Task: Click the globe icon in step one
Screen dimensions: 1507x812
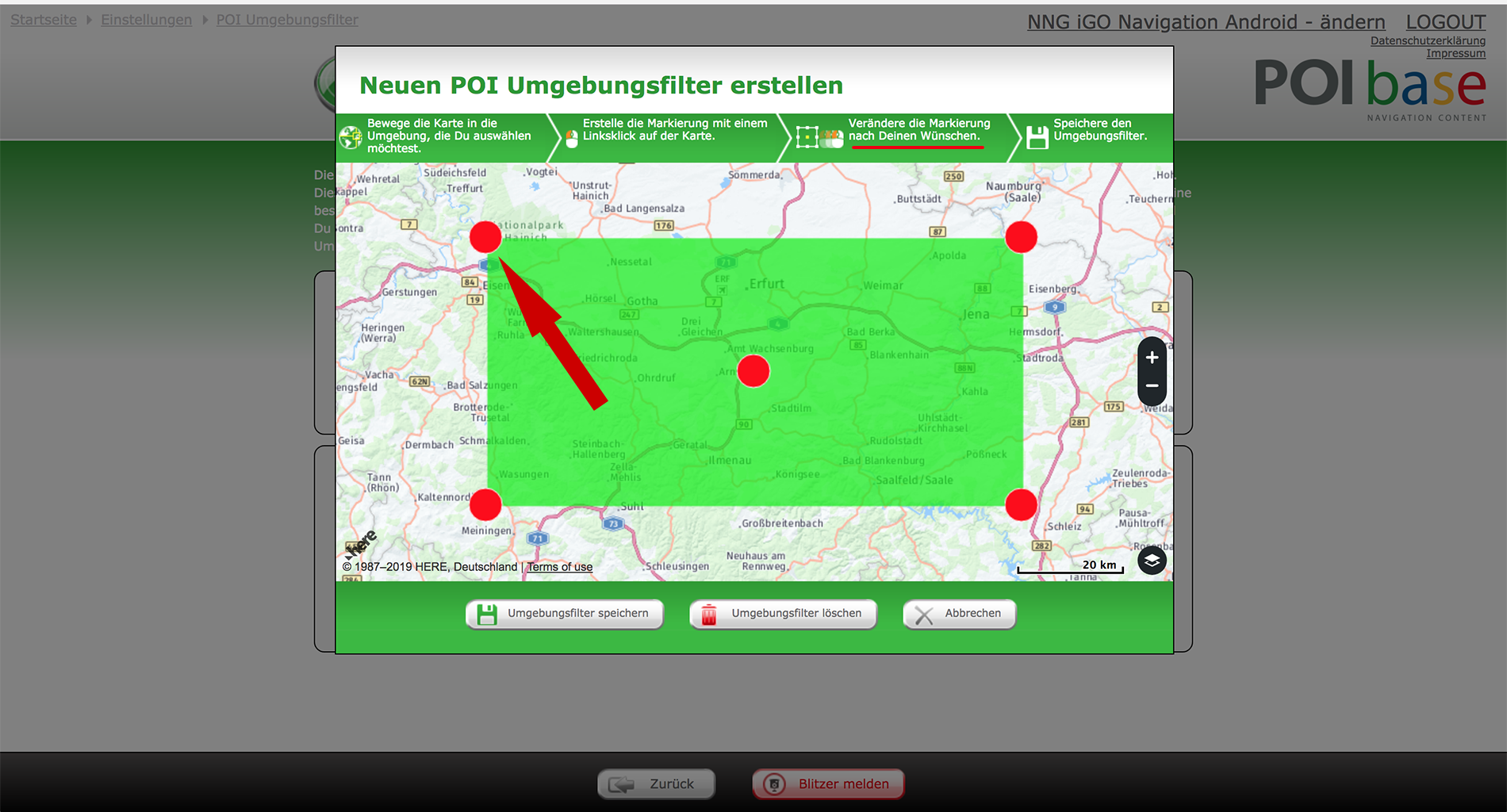Action: 351,137
